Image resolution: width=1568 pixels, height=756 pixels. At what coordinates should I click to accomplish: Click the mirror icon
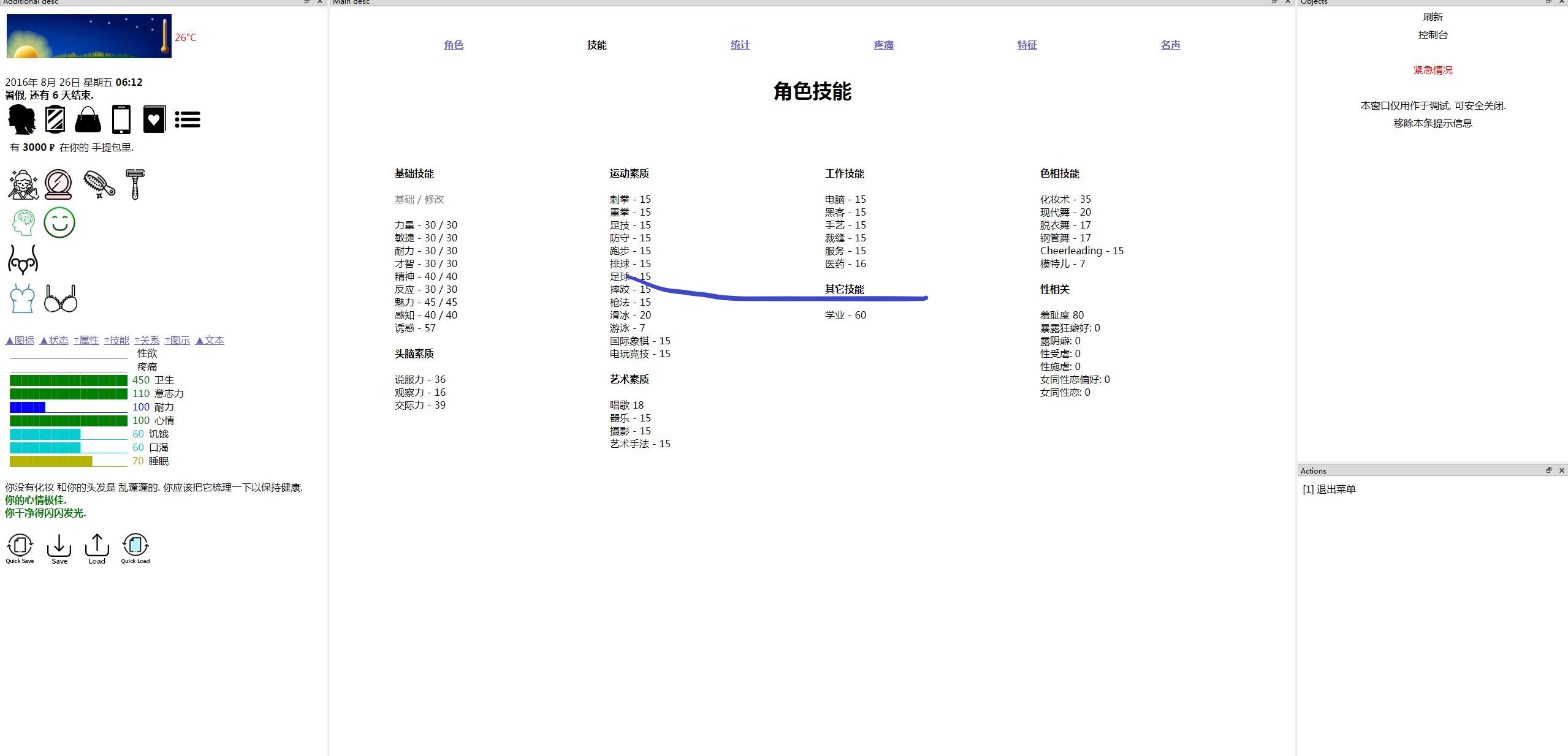[55, 119]
